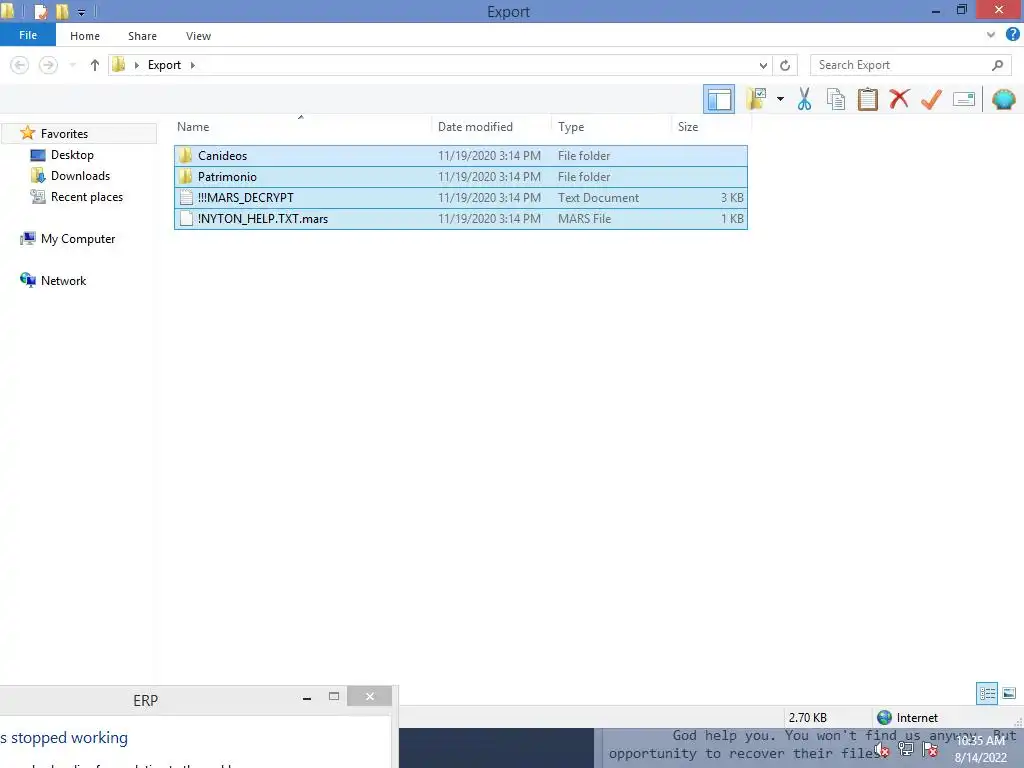Click the 2.70 KB size status entry

[807, 718]
